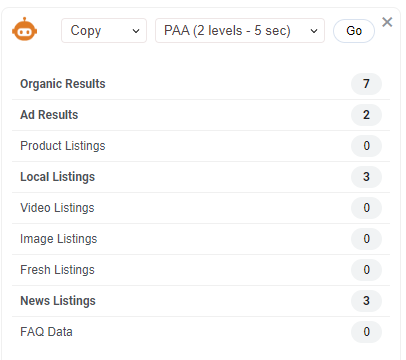Click the Ad Results count badge

pos(366,115)
